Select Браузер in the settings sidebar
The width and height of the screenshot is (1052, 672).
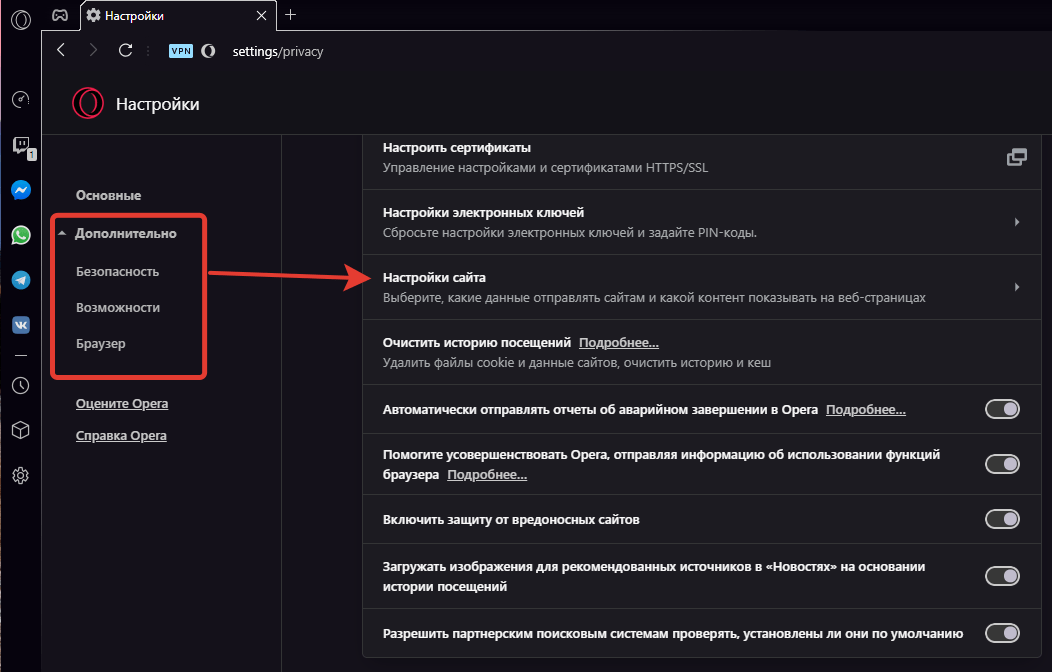coord(100,343)
